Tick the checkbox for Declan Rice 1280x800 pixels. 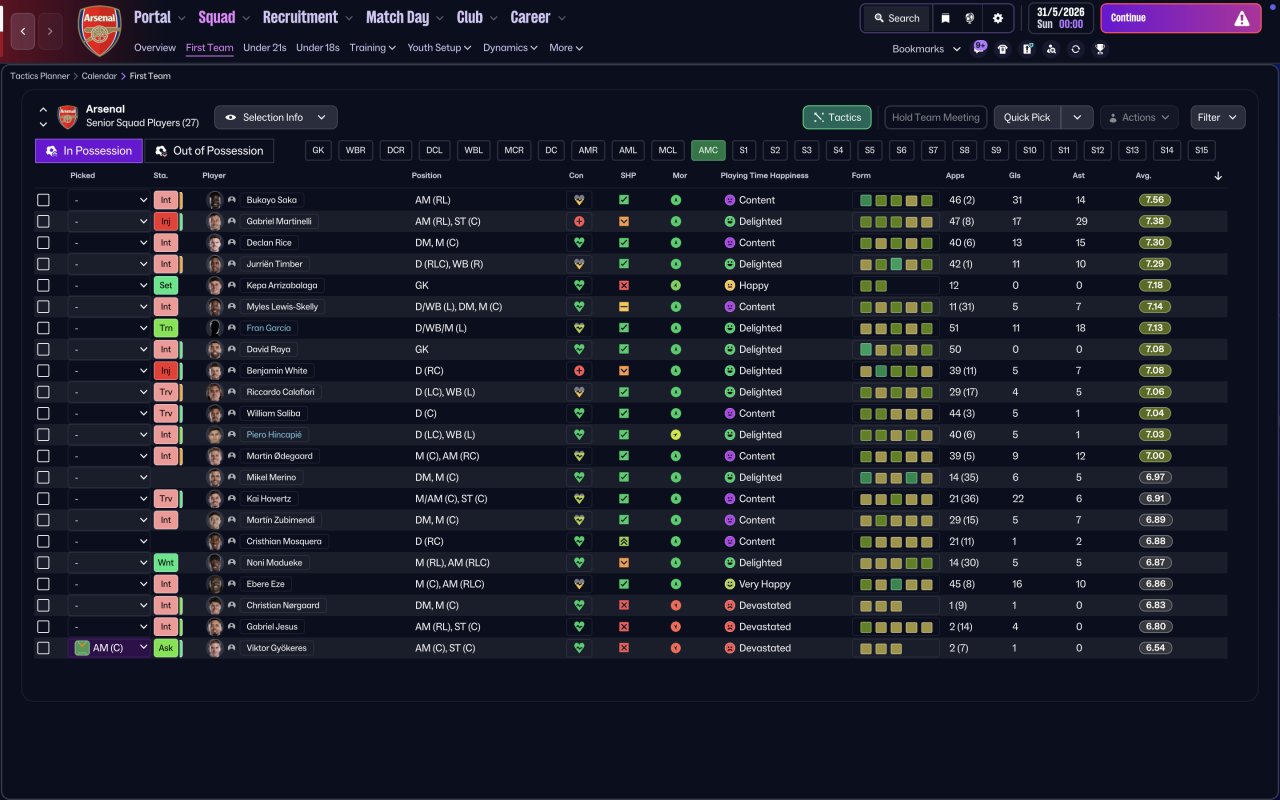43,243
